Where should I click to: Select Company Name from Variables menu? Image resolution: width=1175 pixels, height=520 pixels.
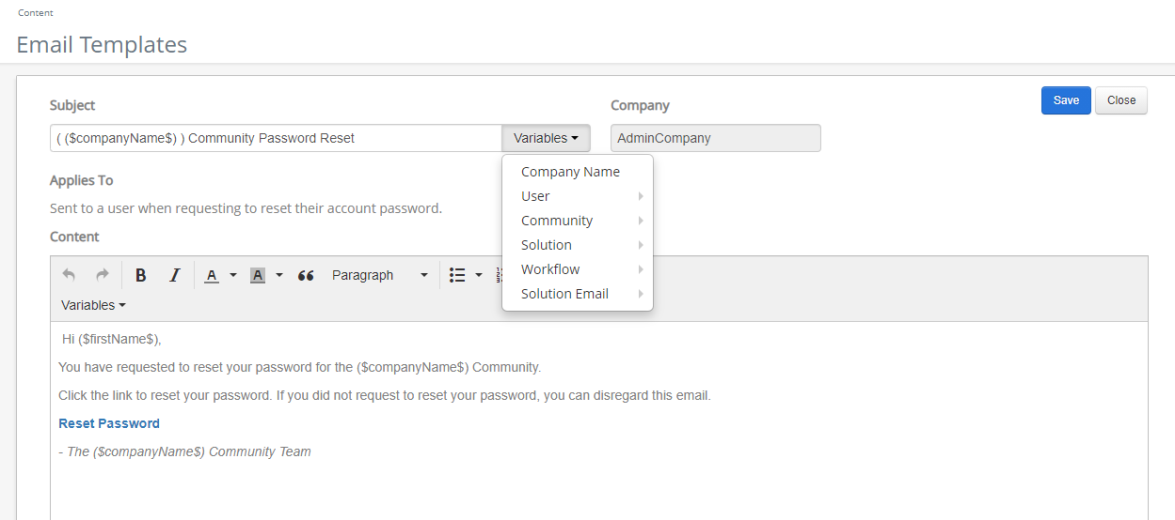(570, 172)
